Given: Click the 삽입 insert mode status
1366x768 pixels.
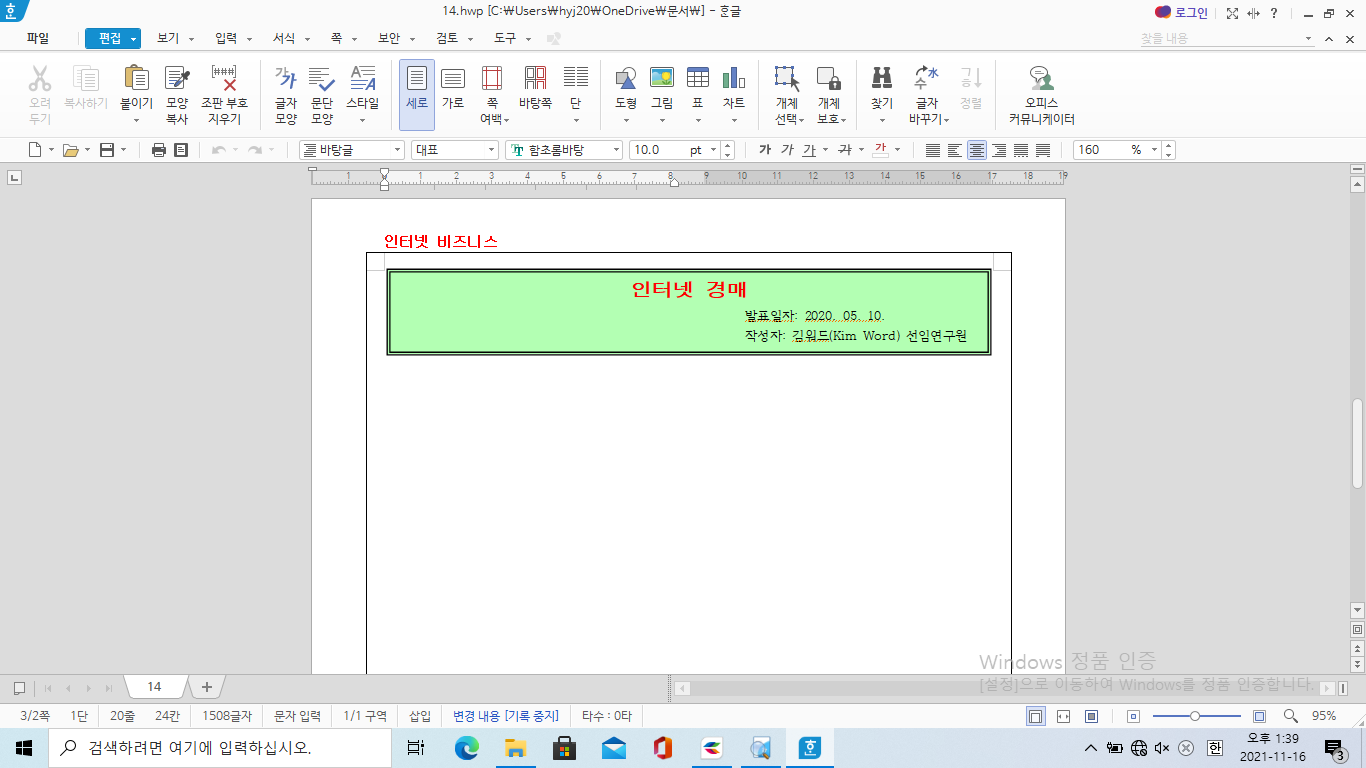Looking at the screenshot, I should coord(420,716).
